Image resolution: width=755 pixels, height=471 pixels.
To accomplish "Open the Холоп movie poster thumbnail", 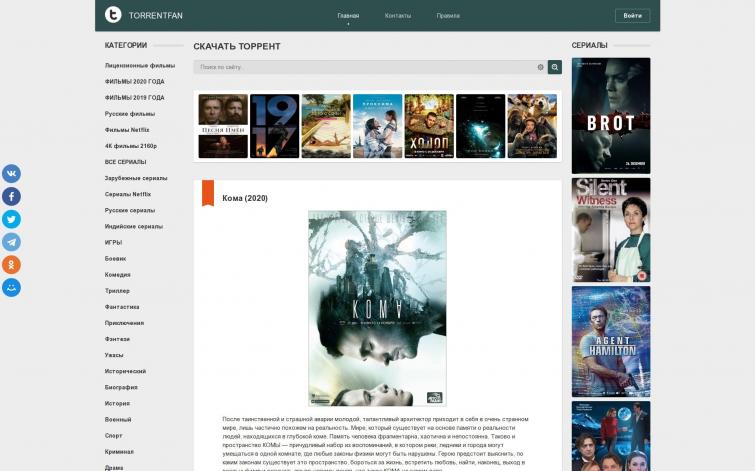I will 429,126.
